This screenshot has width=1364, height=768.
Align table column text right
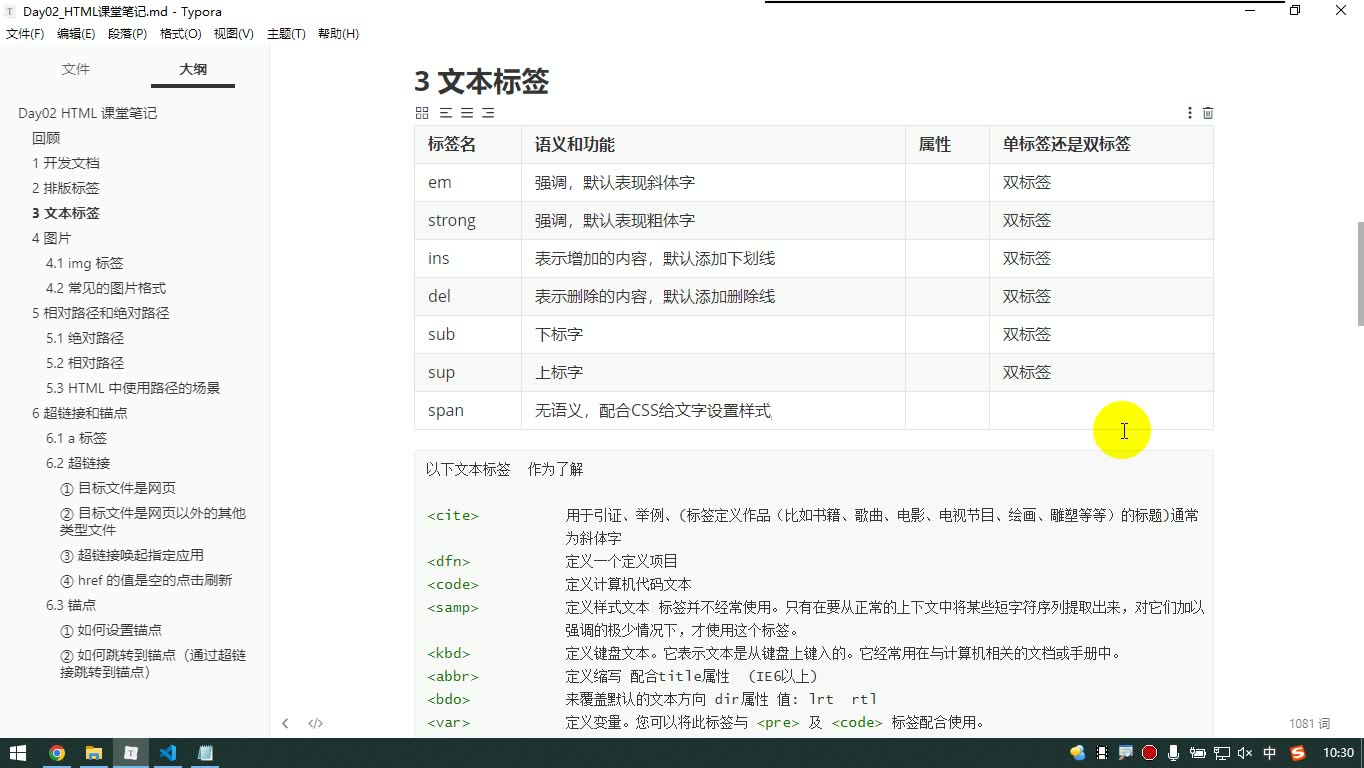[x=488, y=113]
